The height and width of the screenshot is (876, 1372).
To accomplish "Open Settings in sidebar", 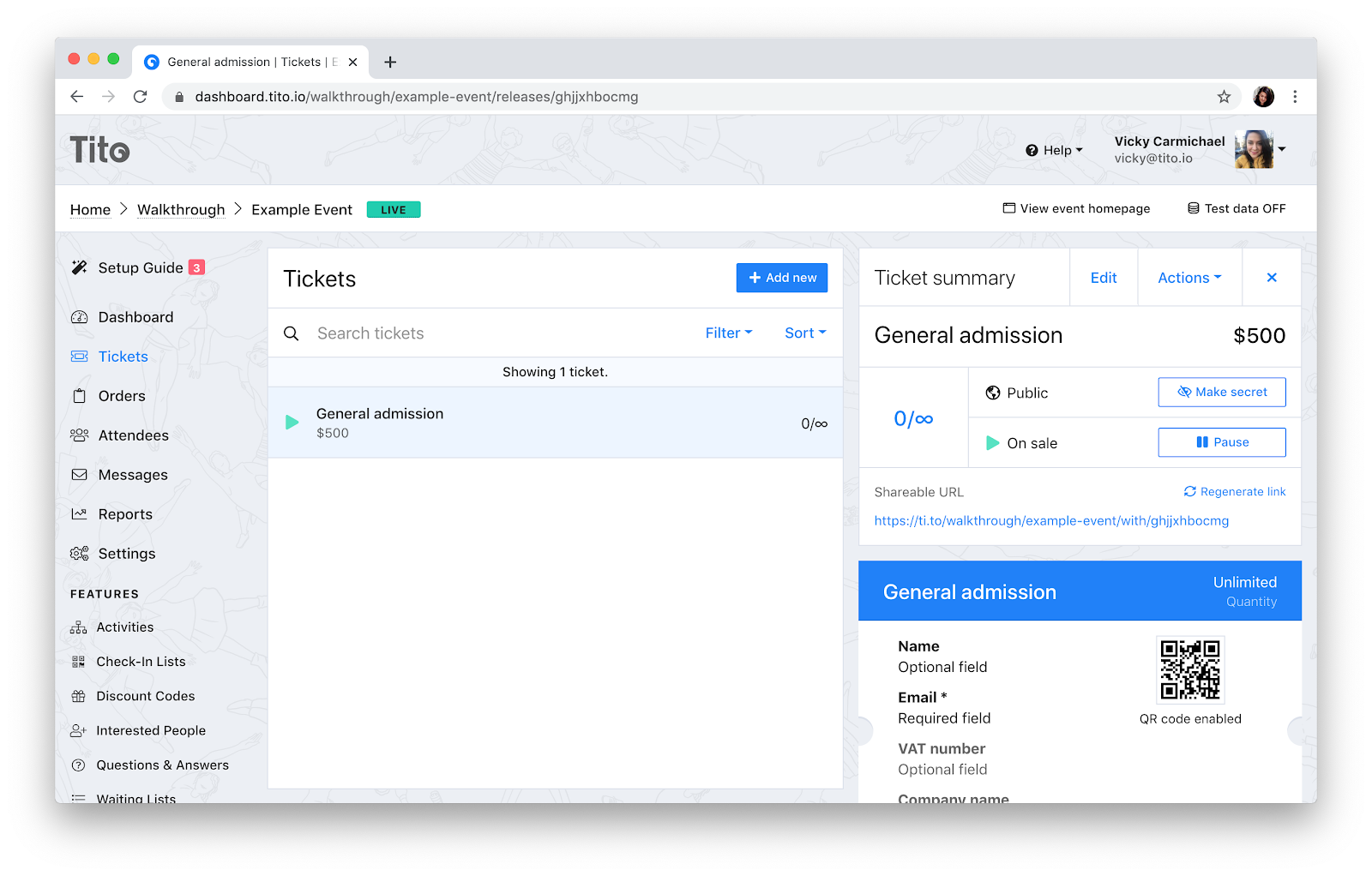I will click(127, 554).
